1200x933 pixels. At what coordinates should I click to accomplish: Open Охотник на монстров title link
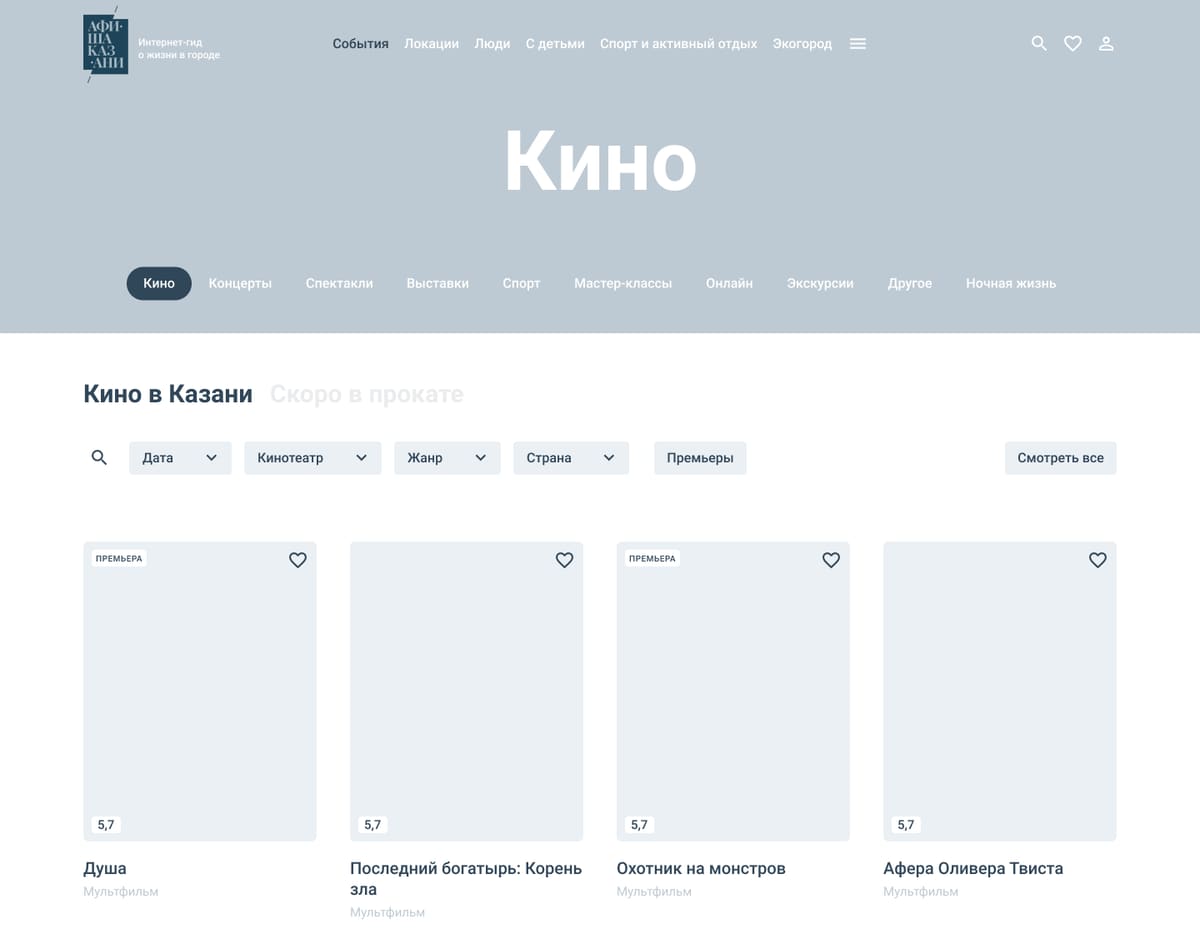point(701,868)
